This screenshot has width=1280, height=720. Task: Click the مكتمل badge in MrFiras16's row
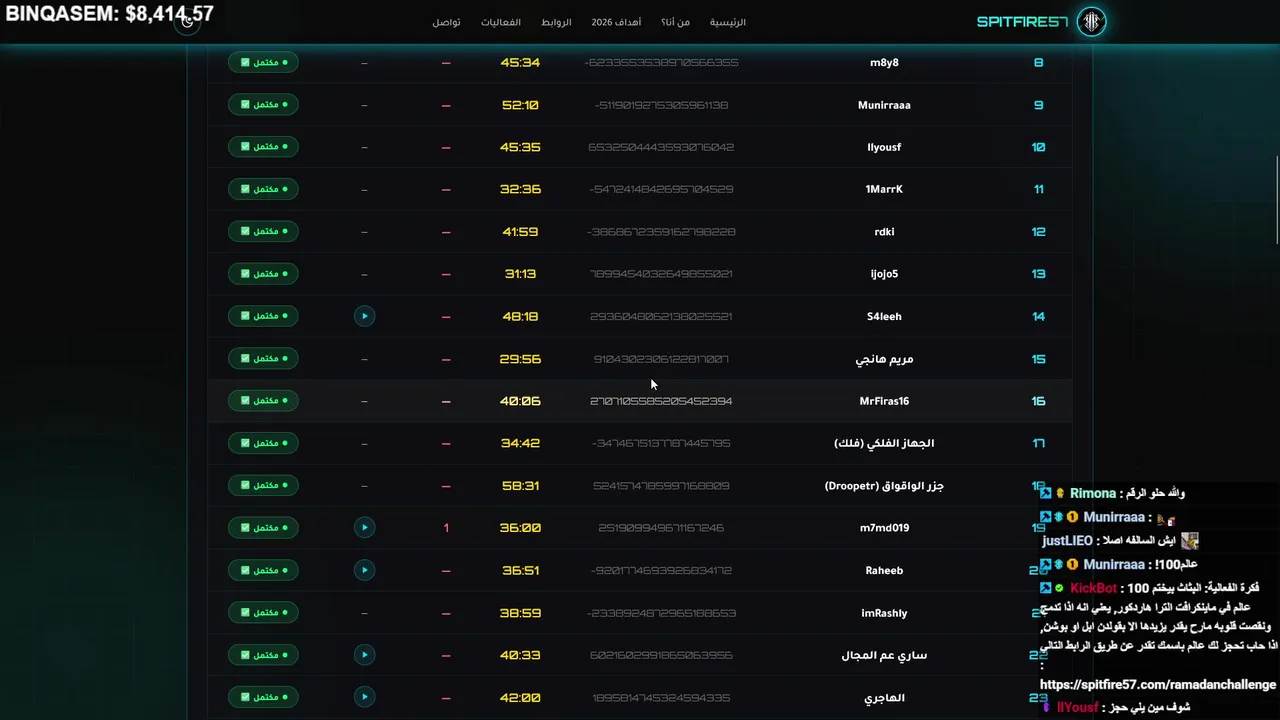(263, 401)
